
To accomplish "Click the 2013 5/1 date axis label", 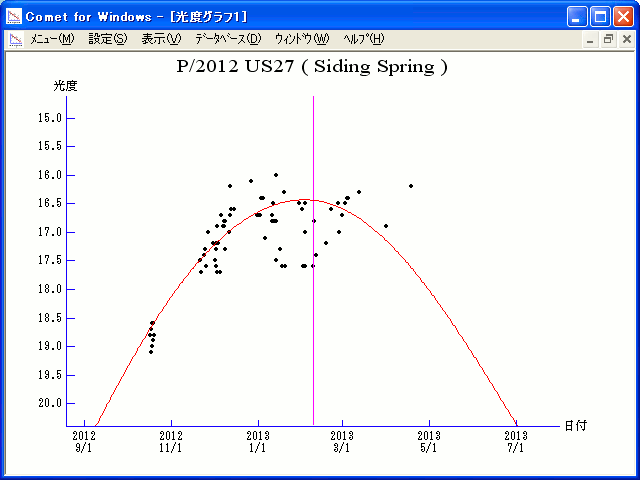I will [x=429, y=441].
